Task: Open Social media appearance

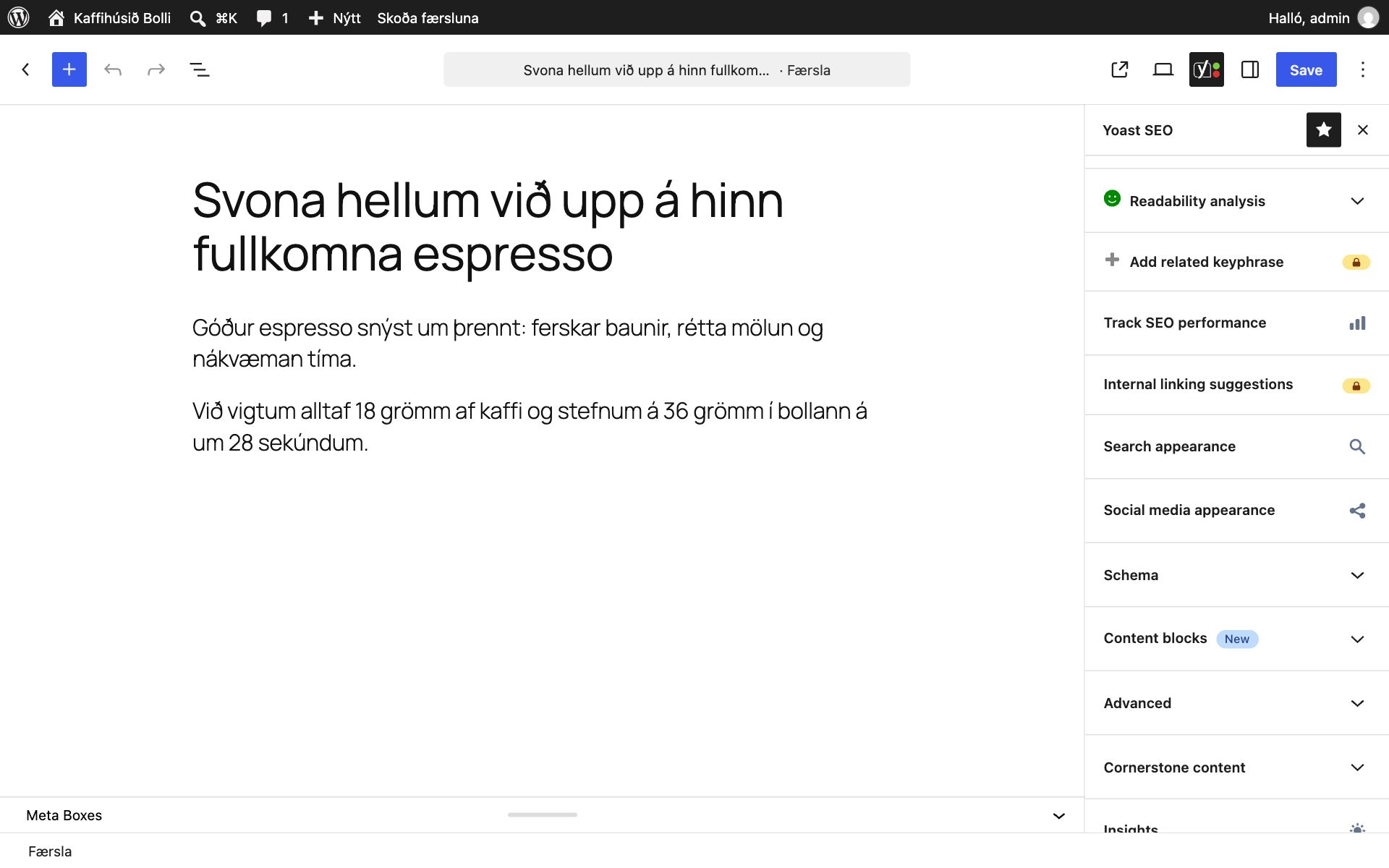Action: [x=1236, y=510]
